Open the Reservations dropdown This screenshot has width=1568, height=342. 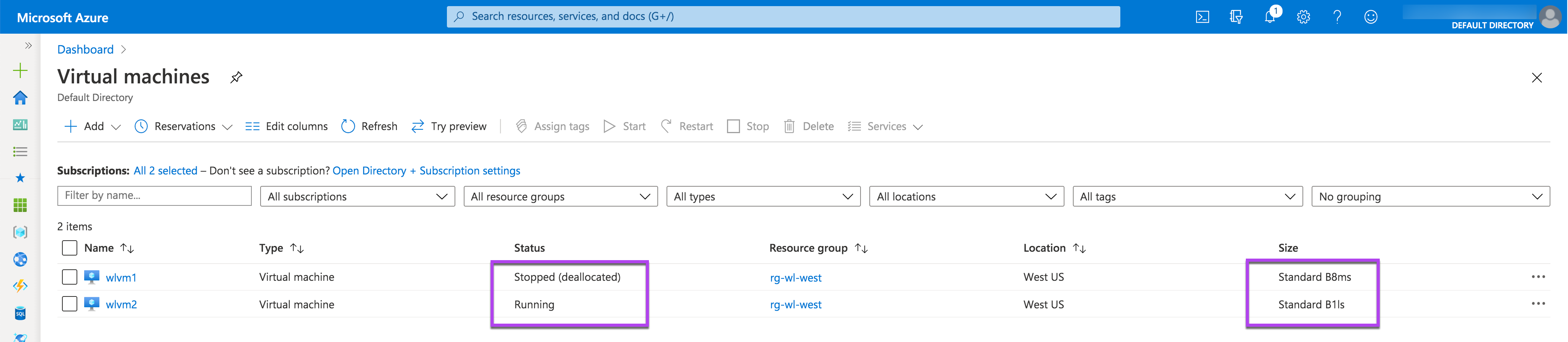point(184,127)
